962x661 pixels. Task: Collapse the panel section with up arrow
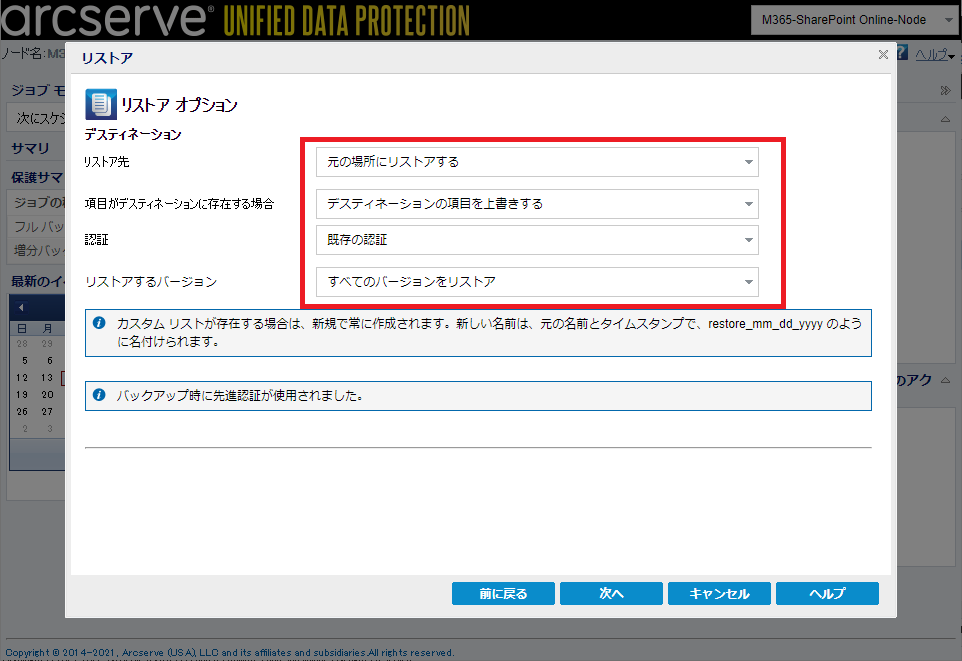pos(945,119)
